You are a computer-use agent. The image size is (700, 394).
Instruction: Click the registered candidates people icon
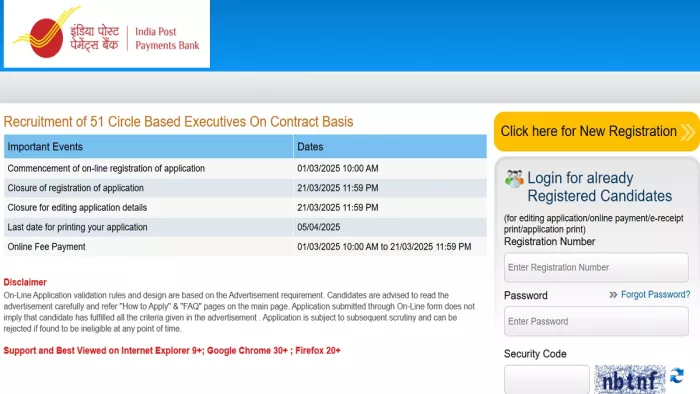(x=514, y=179)
